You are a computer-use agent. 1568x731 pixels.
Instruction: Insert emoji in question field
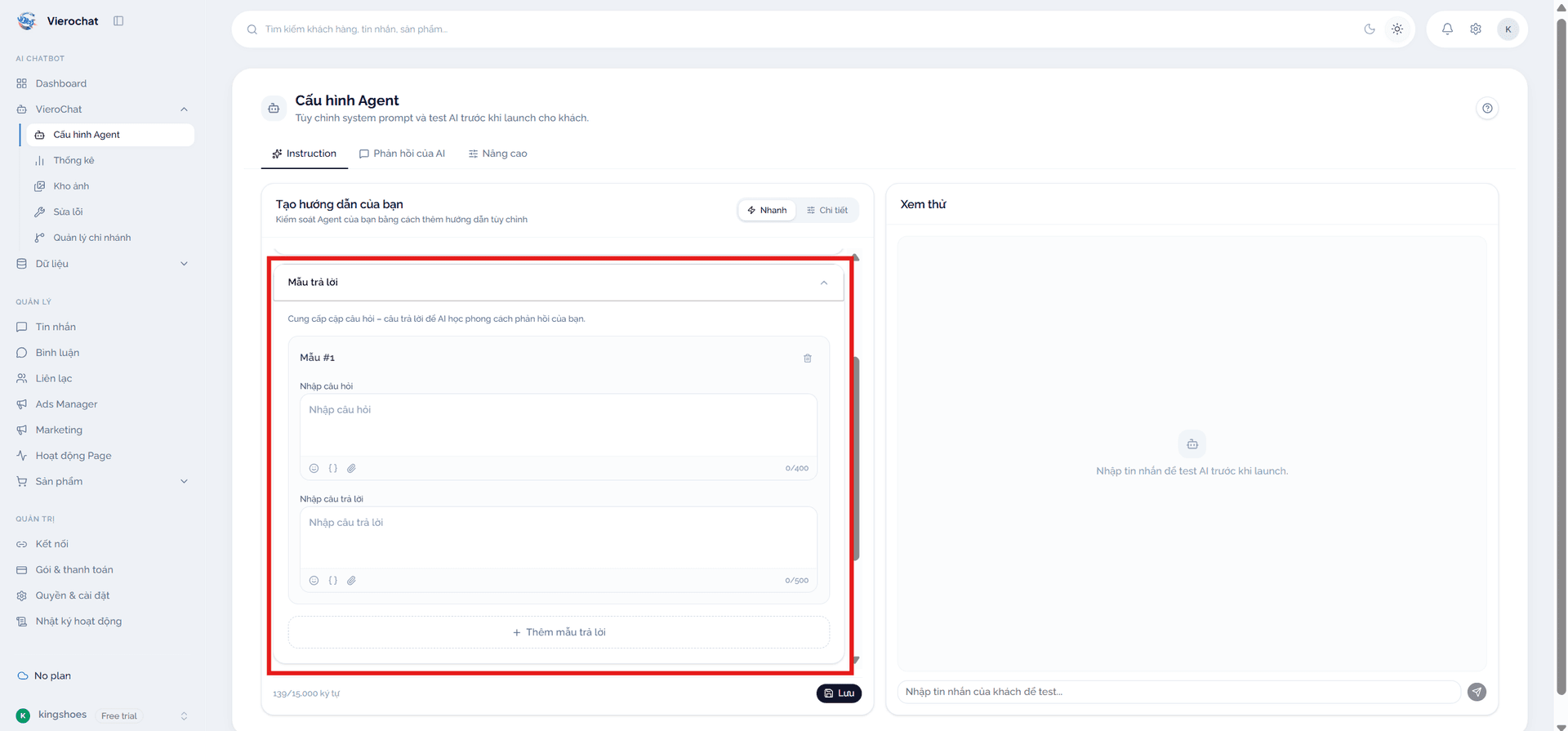tap(314, 468)
